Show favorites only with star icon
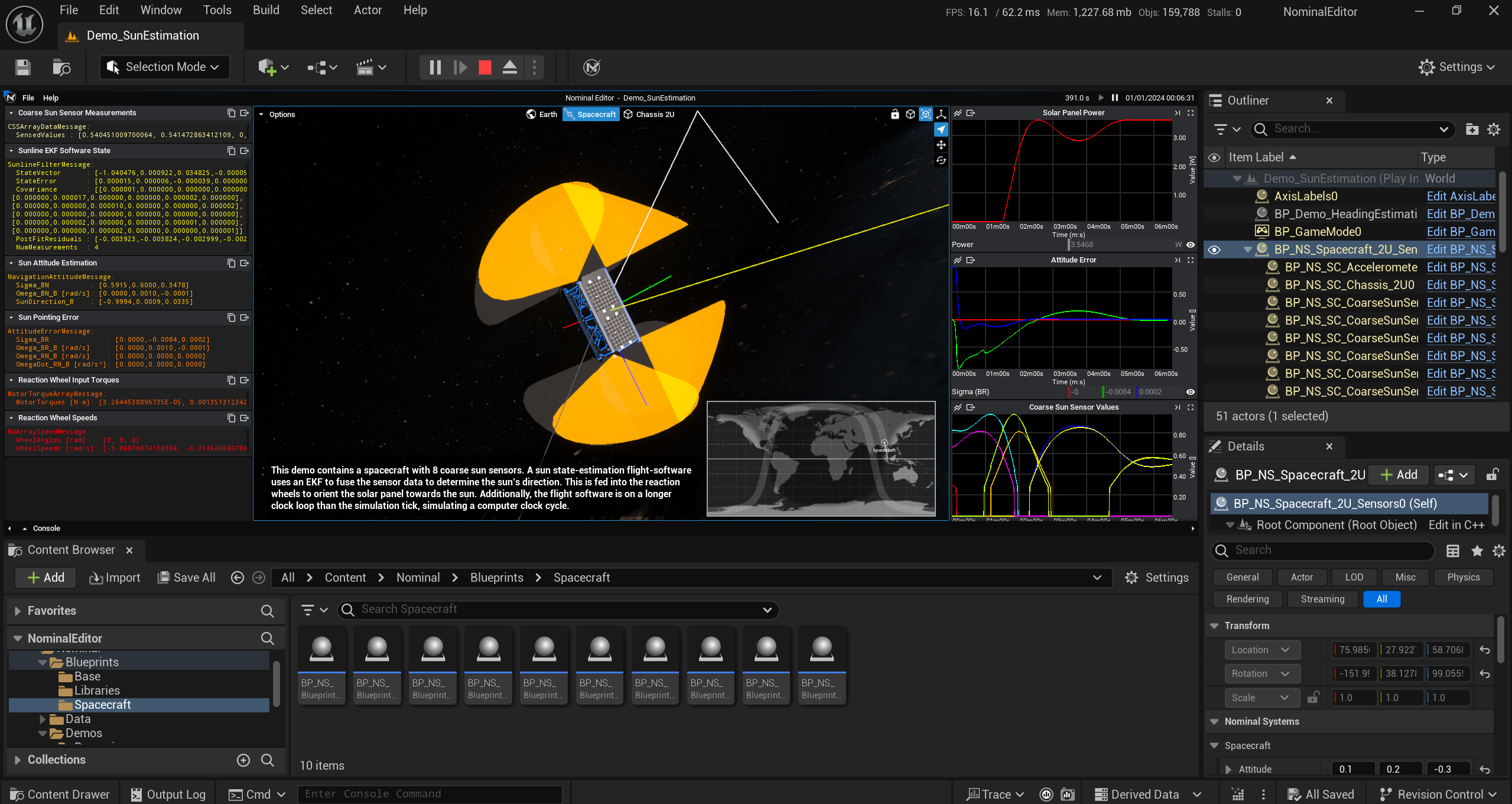The image size is (1512, 804). pyautogui.click(x=1477, y=551)
